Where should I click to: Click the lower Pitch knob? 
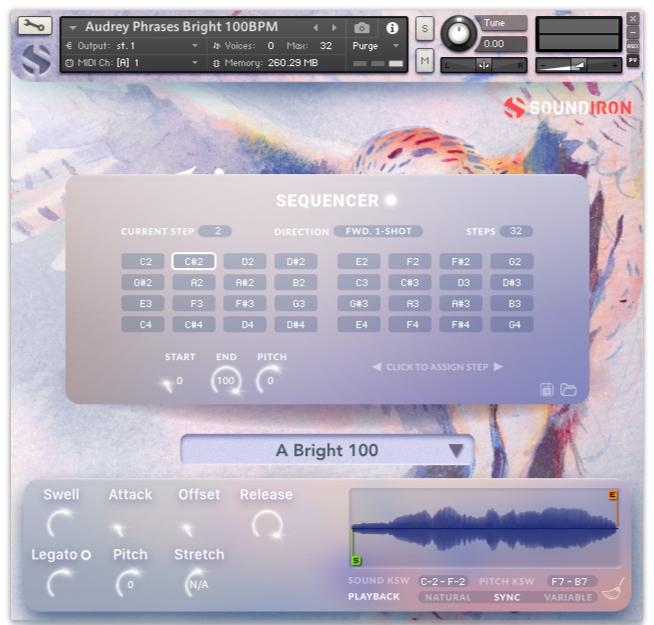(x=130, y=584)
